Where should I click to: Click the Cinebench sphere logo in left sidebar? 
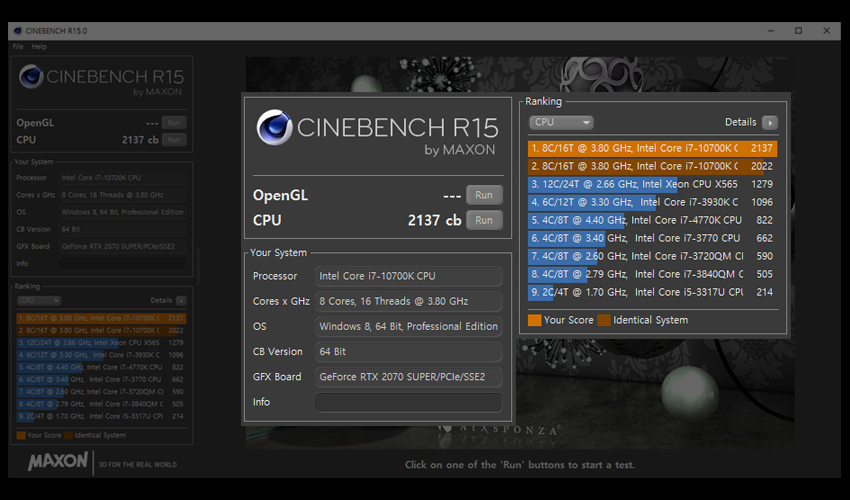pos(31,76)
